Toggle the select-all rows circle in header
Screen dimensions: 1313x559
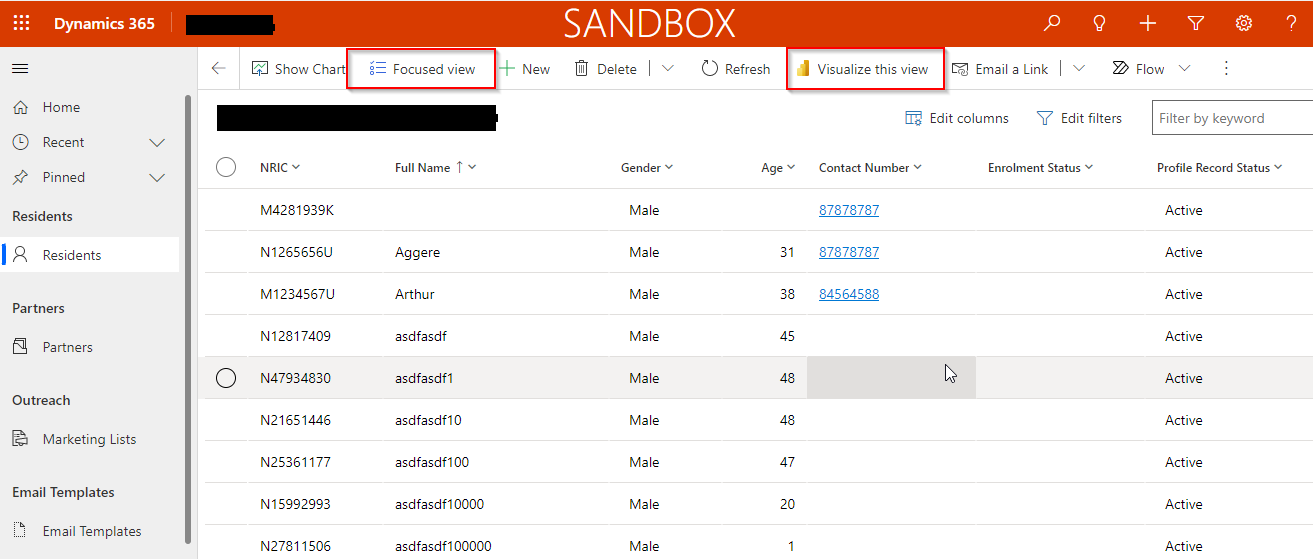click(226, 168)
